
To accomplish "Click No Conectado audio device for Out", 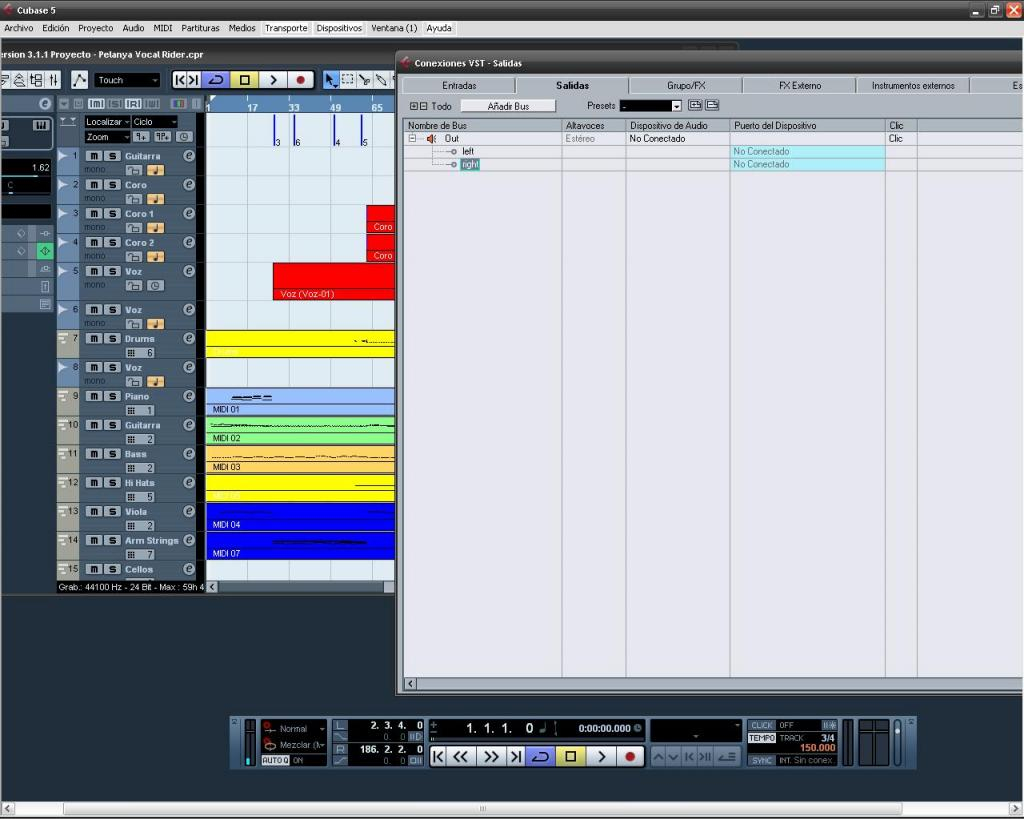I will [x=677, y=138].
